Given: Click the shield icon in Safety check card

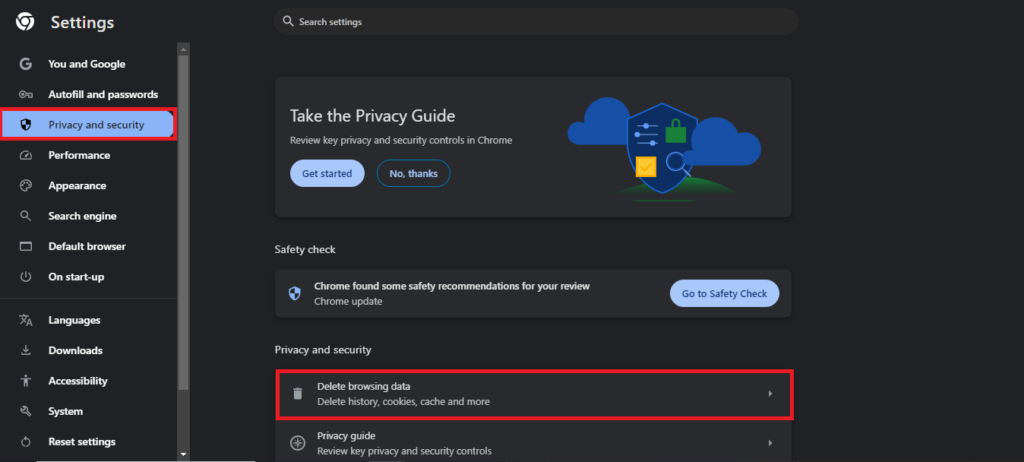Looking at the screenshot, I should [x=295, y=293].
